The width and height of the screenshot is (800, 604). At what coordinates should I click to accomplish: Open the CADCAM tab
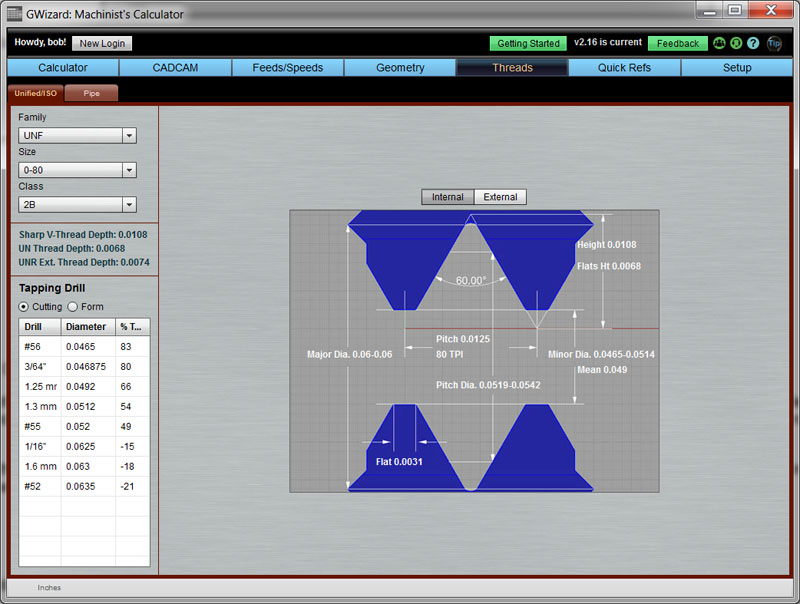pos(175,67)
